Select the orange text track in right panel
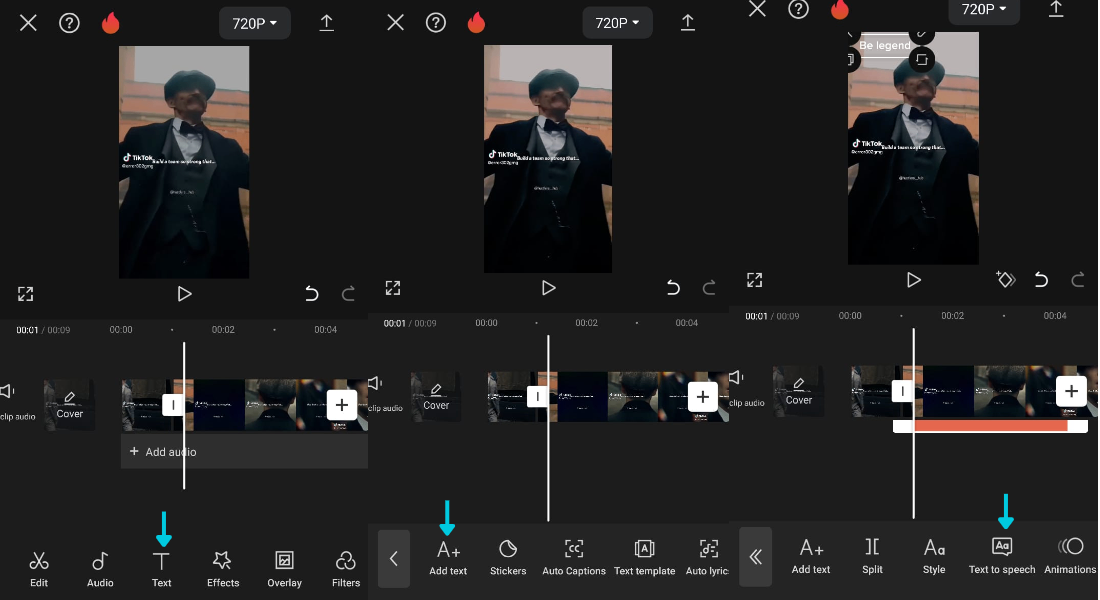Image resolution: width=1100 pixels, height=600 pixels. [990, 426]
